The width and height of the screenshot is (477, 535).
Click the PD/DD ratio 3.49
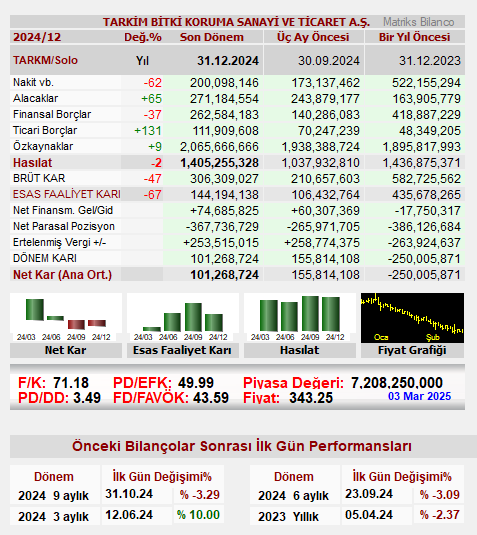click(87, 398)
